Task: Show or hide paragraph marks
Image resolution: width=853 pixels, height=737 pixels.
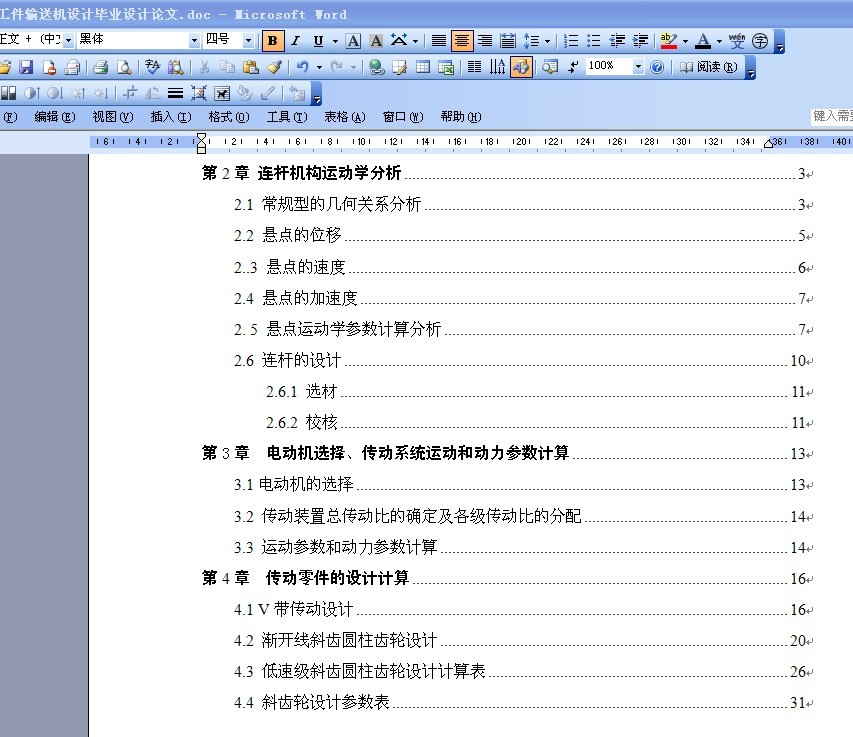Action: [573, 67]
